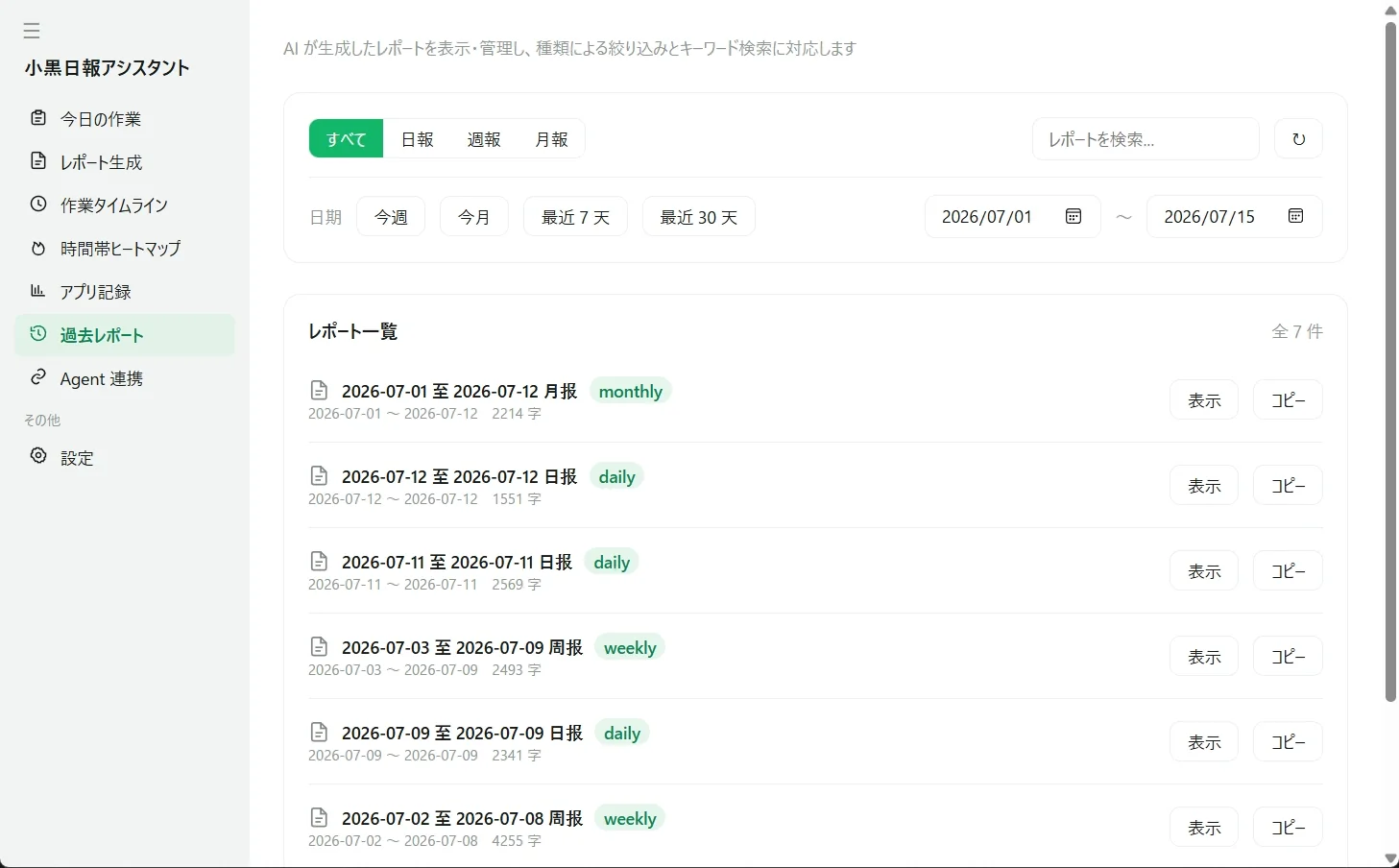Click the monthly tag on the 月报 row
The height and width of the screenshot is (868, 1399).
tap(630, 391)
